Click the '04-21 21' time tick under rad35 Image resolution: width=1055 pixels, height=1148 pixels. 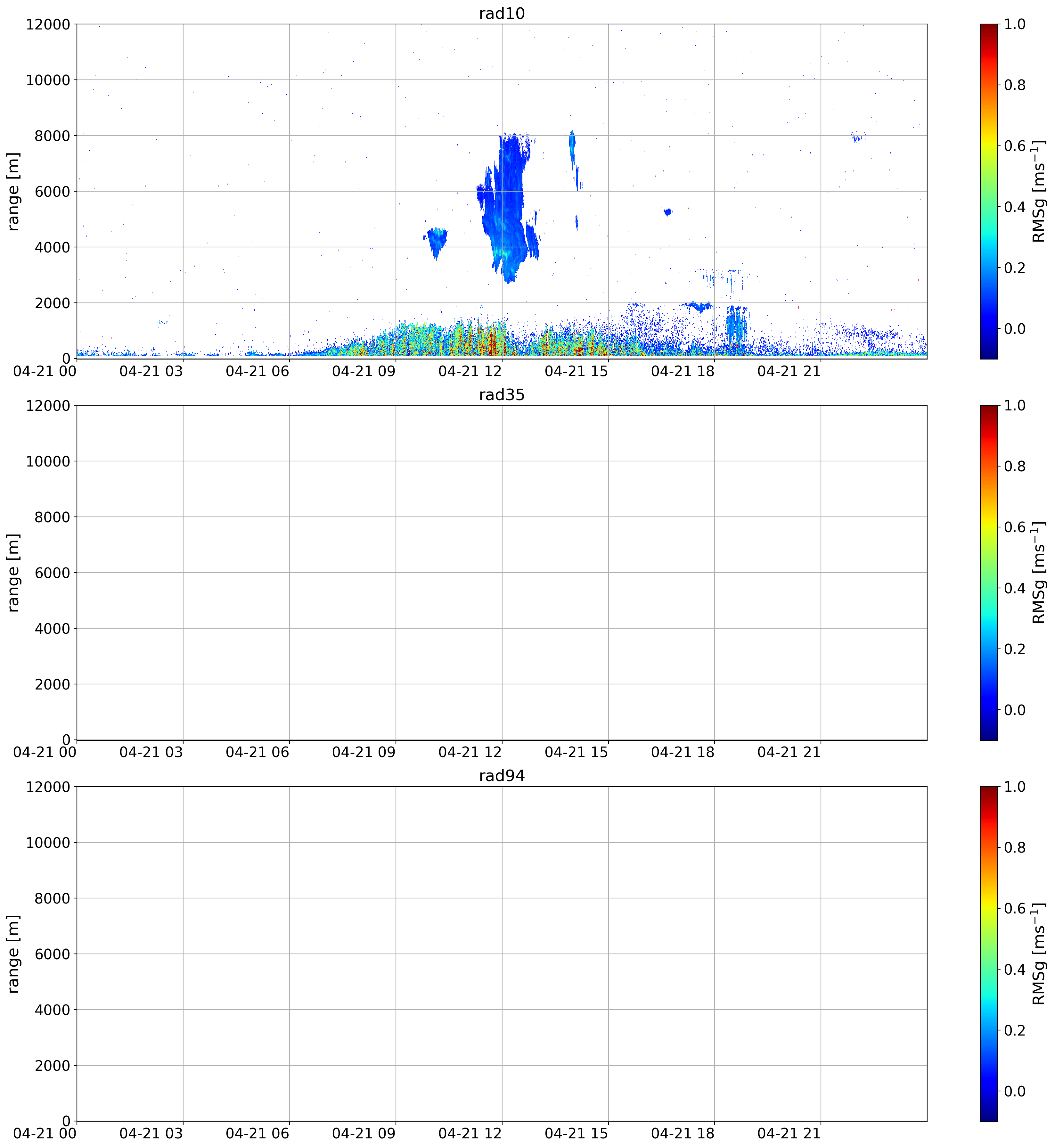(x=789, y=753)
